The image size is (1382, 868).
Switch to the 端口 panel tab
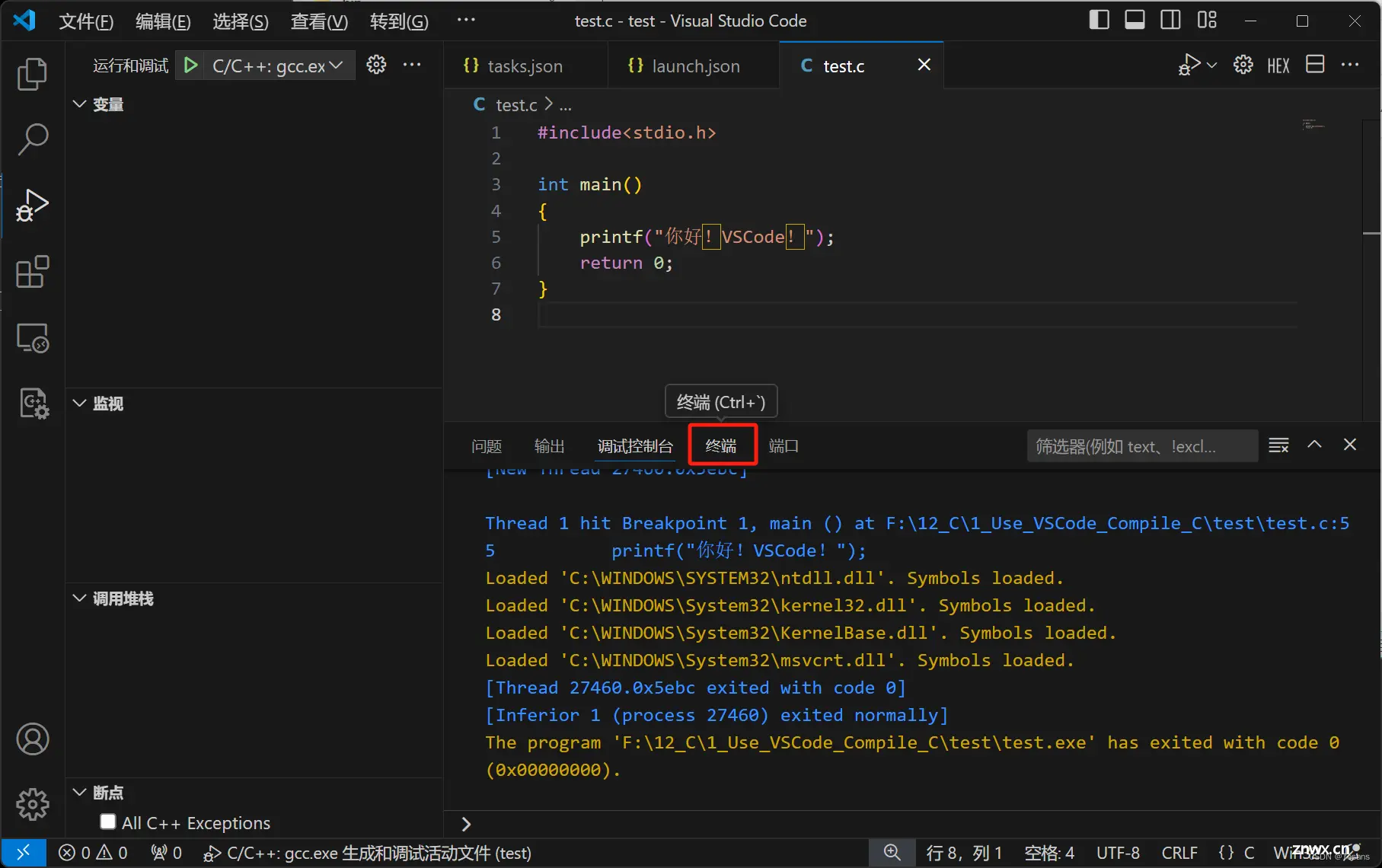[784, 446]
